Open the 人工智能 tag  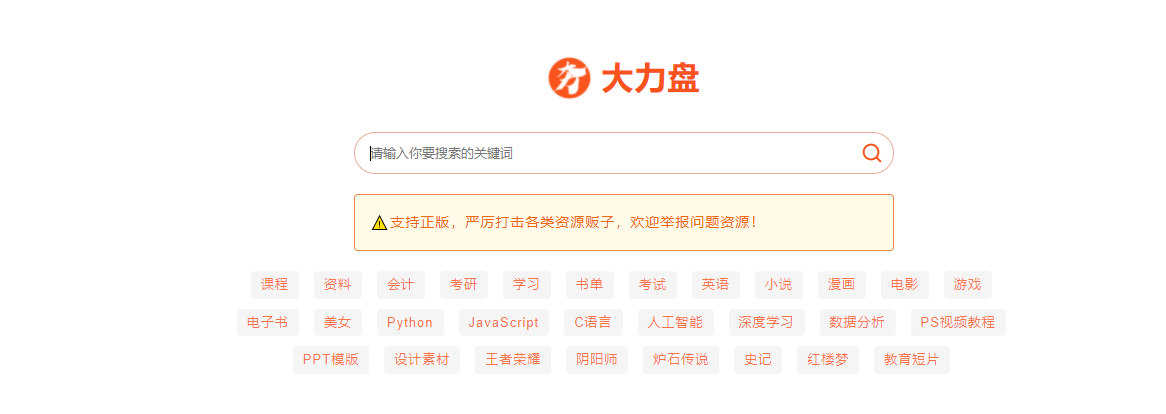675,323
